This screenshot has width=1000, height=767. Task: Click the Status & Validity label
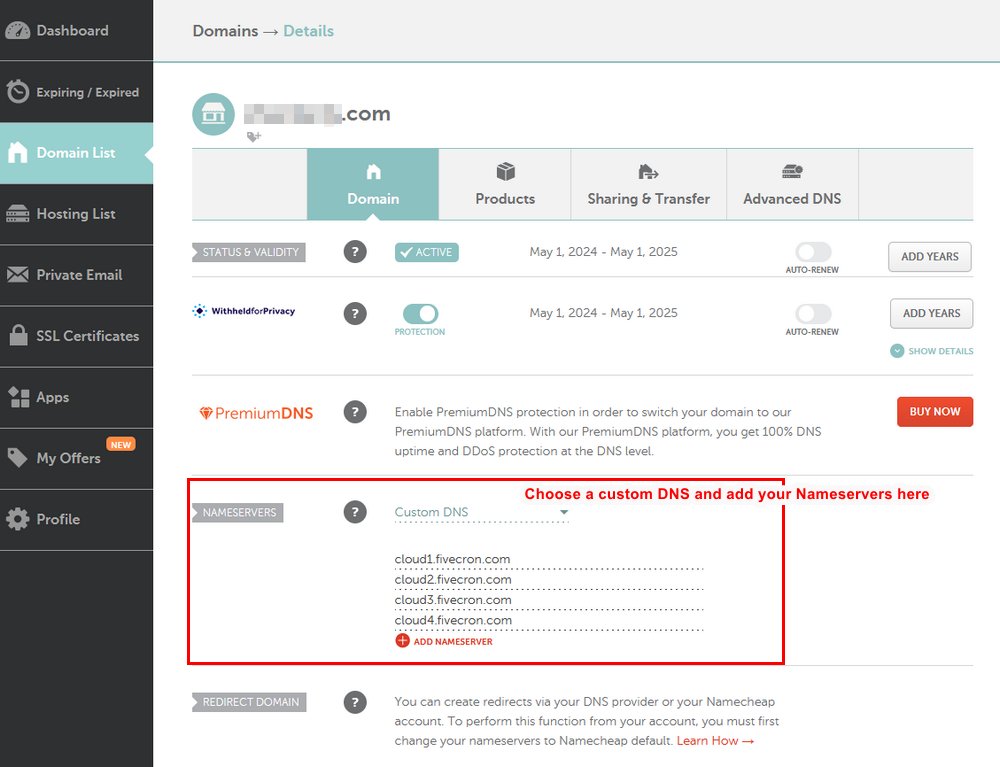249,252
